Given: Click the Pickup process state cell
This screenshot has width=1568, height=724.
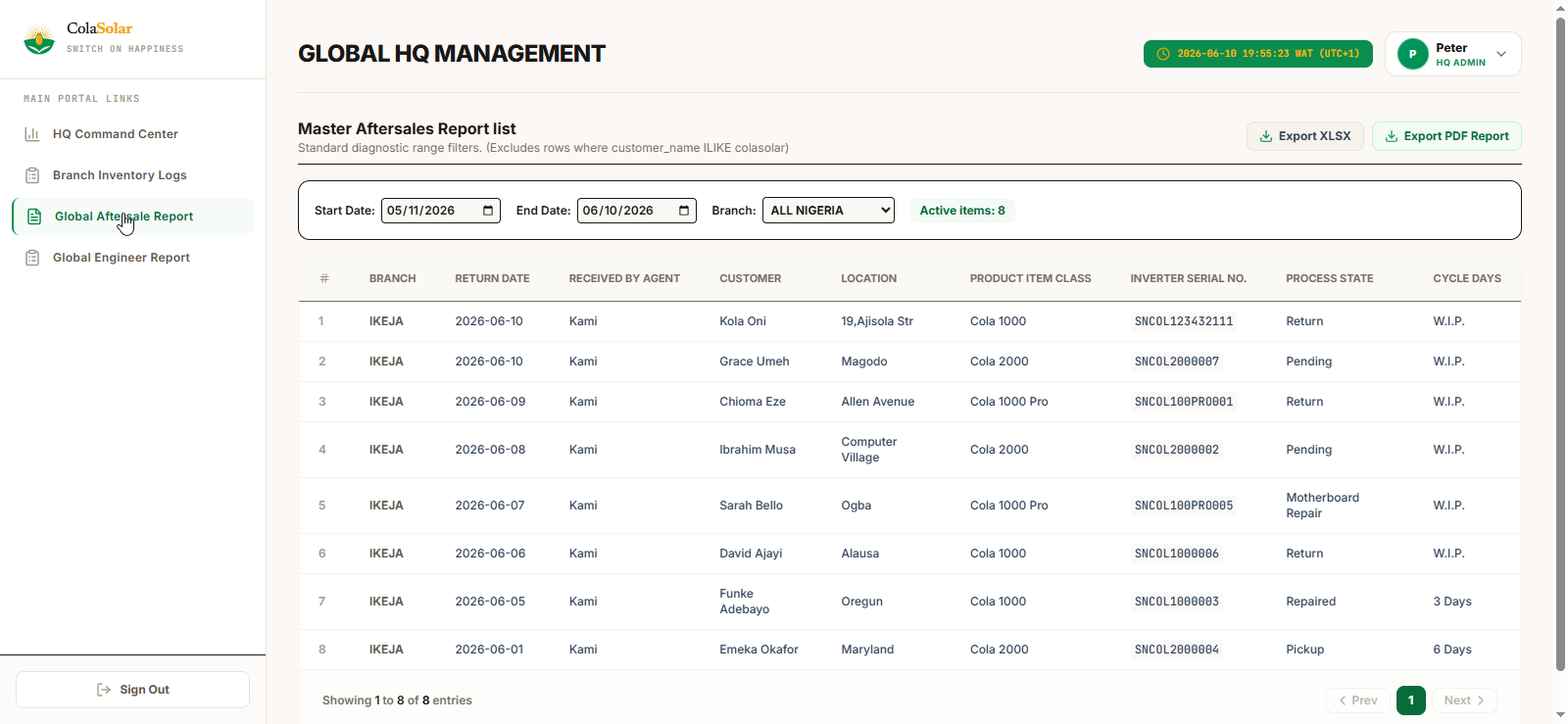Looking at the screenshot, I should click(1305, 650).
